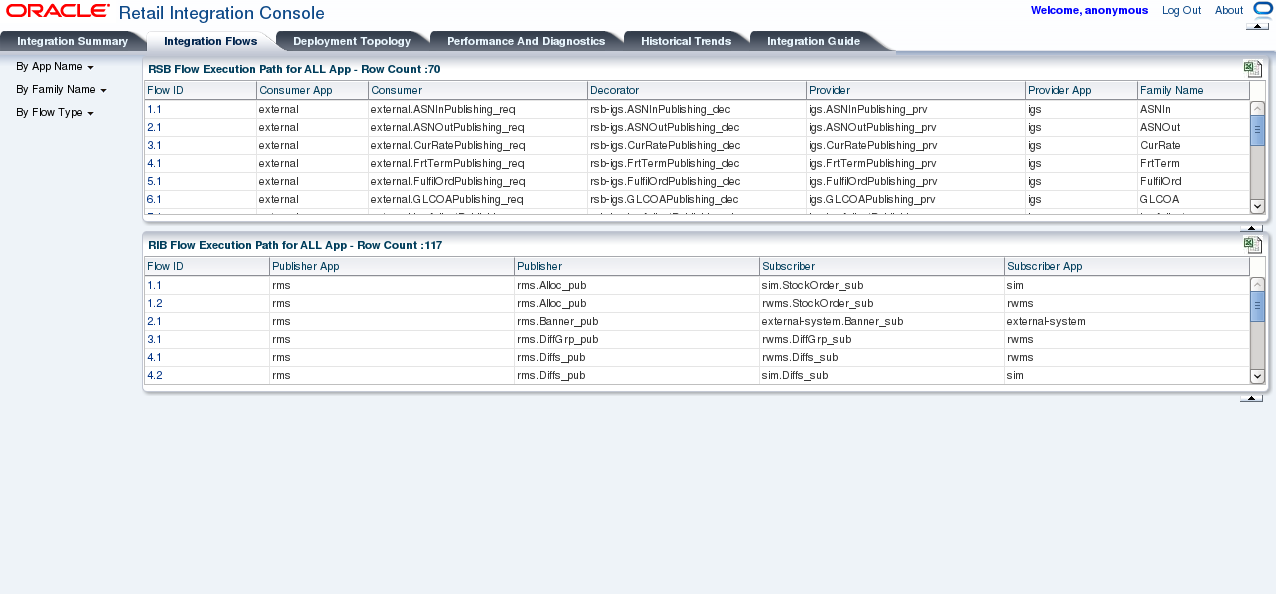The width and height of the screenshot is (1276, 594).
Task: Export RSB Flow table to Excel icon
Action: pos(1252,69)
